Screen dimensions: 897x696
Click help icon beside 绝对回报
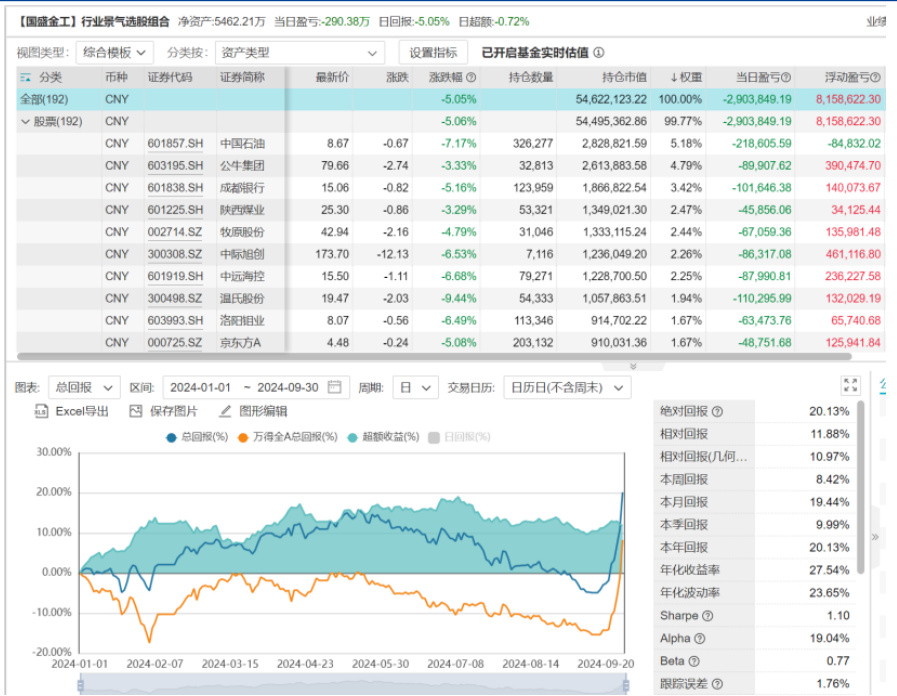tap(716, 411)
